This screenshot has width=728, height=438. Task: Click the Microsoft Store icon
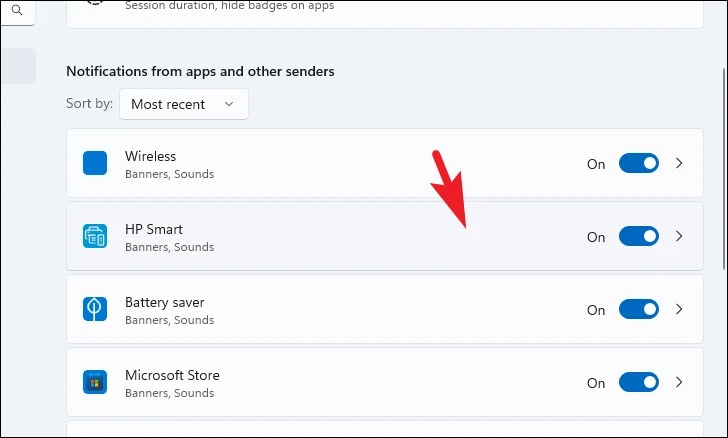[95, 382]
